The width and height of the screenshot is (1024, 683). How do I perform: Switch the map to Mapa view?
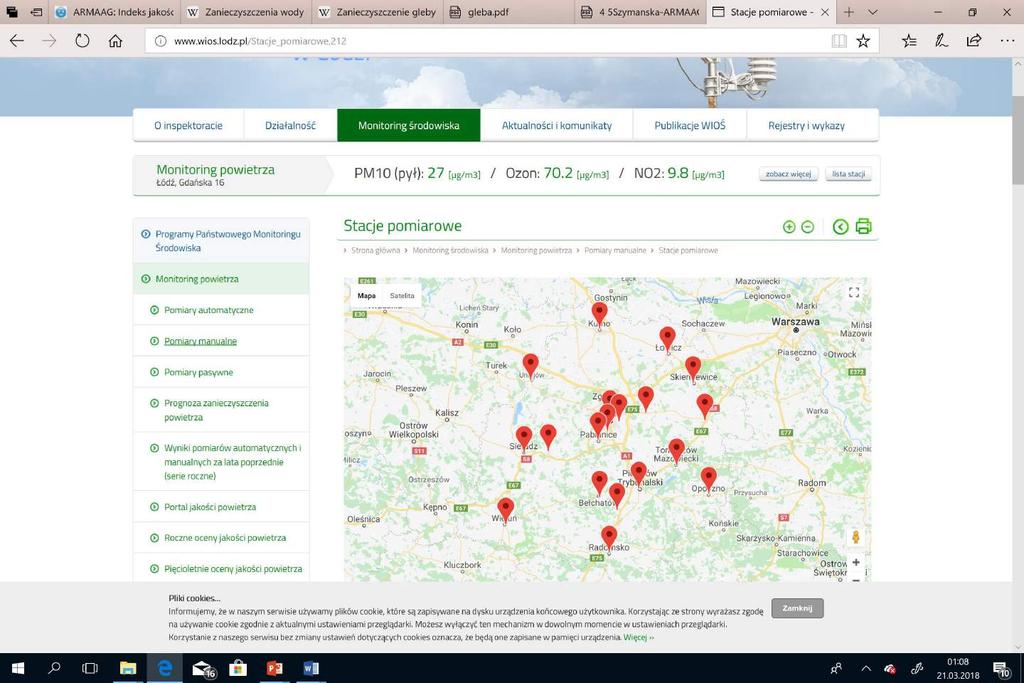coord(366,296)
